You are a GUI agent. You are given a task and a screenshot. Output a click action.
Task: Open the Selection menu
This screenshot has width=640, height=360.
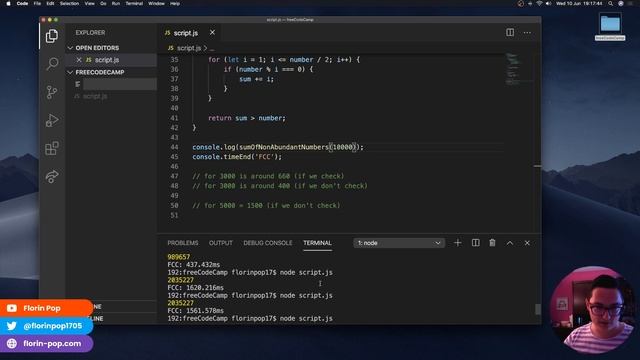tap(69, 3)
